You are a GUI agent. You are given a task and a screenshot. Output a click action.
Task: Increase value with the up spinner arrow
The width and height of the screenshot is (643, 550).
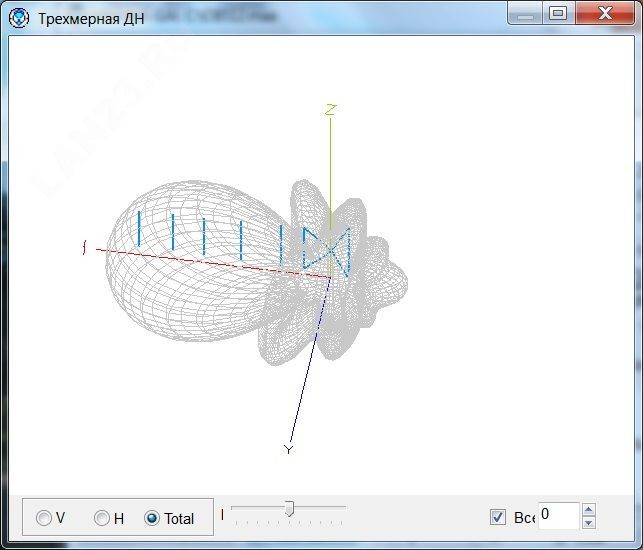(x=589, y=510)
